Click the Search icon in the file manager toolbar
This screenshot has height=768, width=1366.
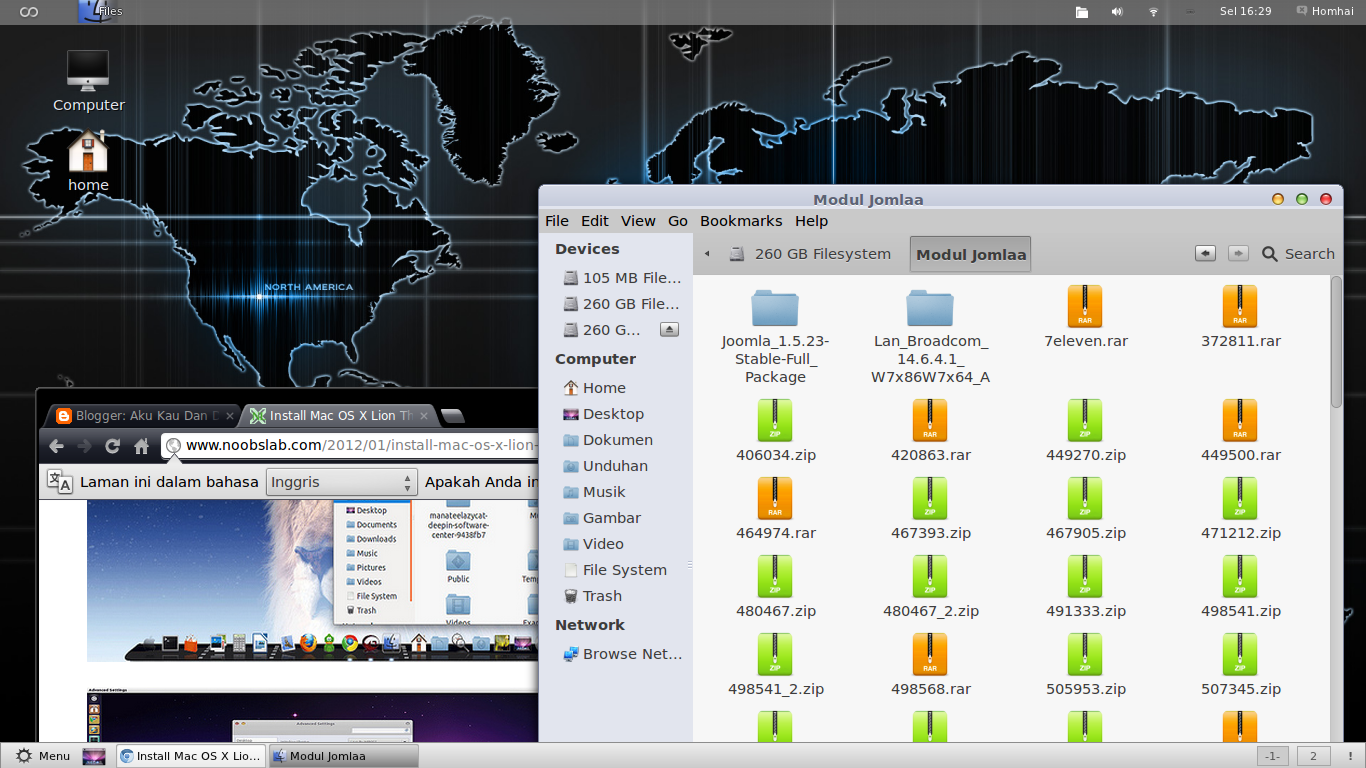(1270, 253)
